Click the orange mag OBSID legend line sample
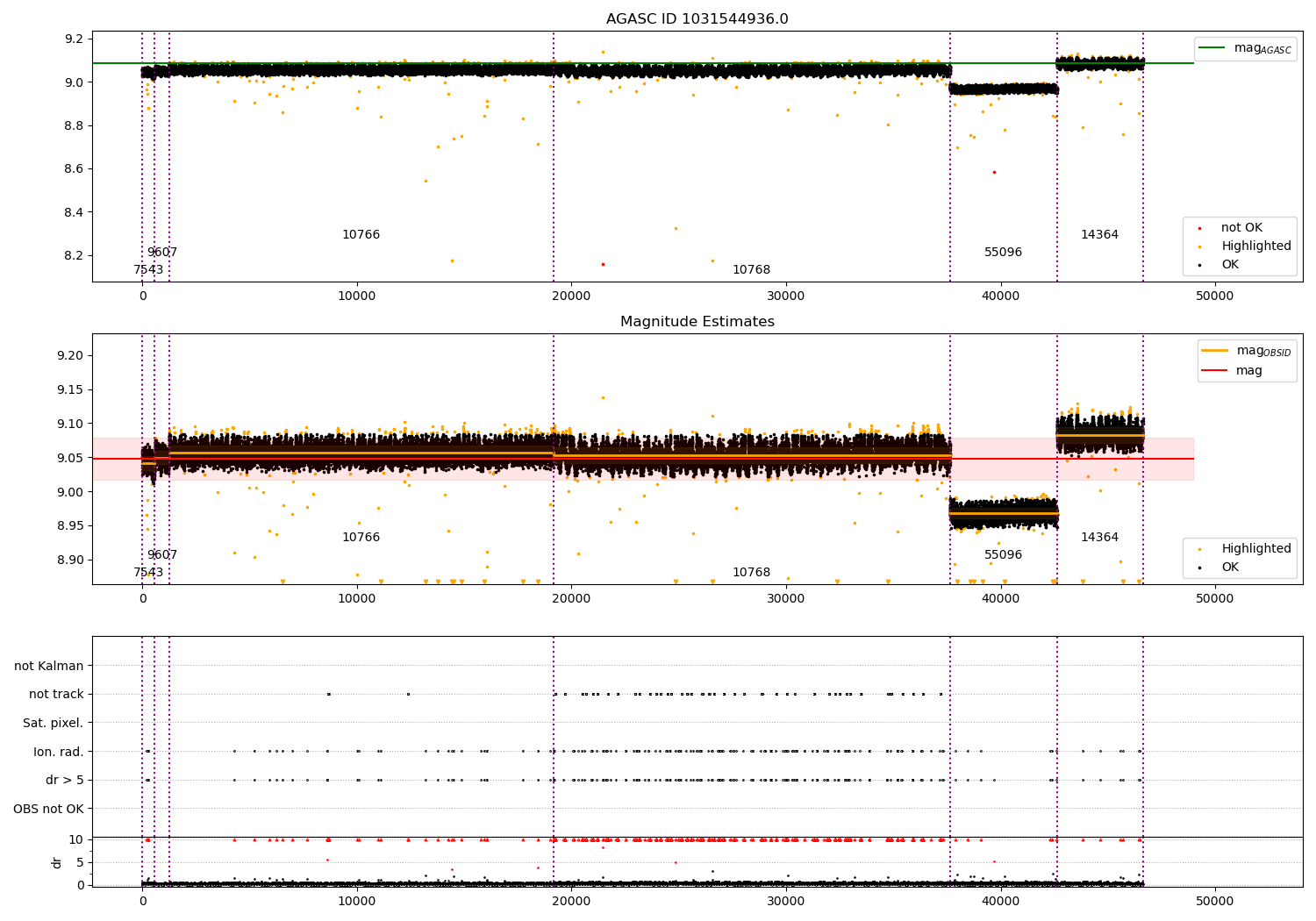Image resolution: width=1316 pixels, height=921 pixels. coord(1215,351)
